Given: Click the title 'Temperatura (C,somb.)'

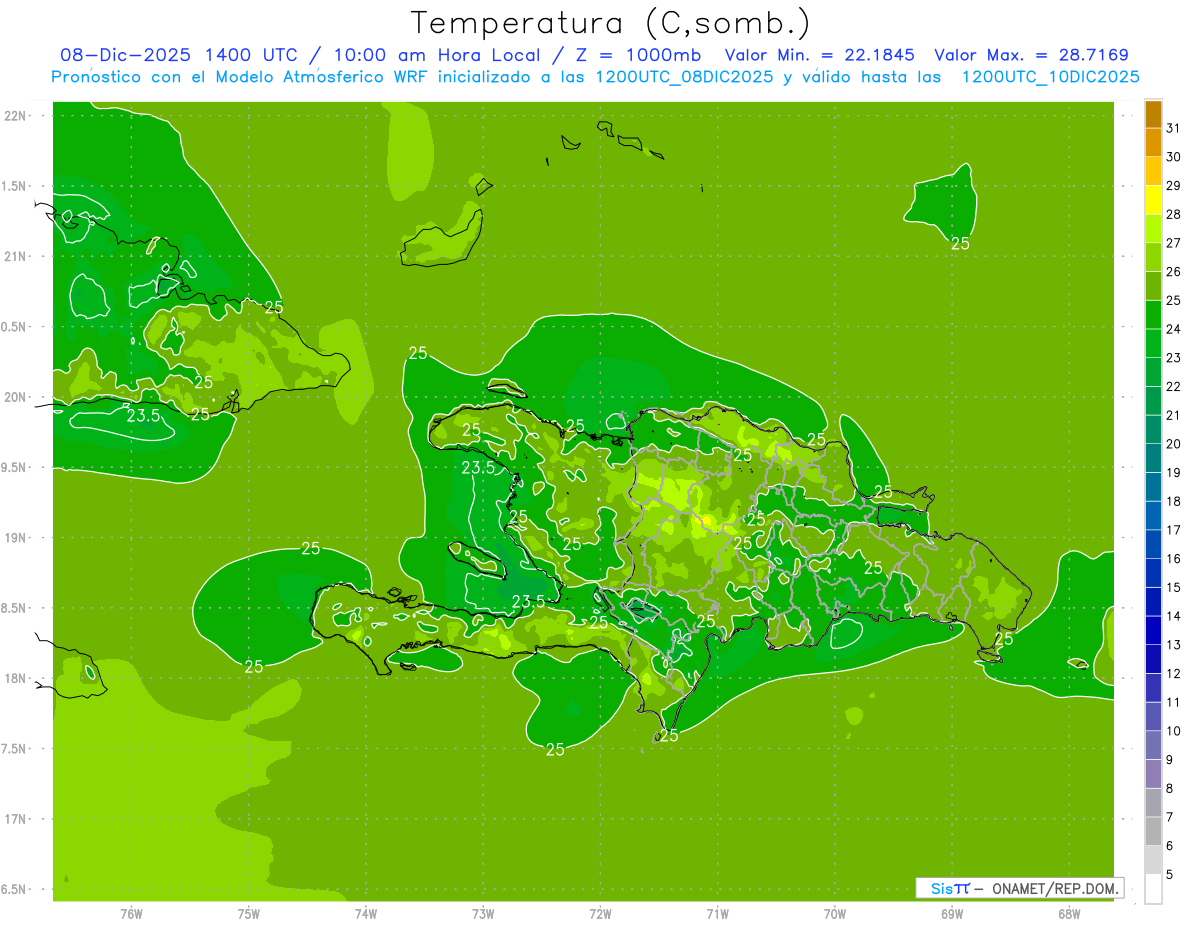Looking at the screenshot, I should [611, 22].
